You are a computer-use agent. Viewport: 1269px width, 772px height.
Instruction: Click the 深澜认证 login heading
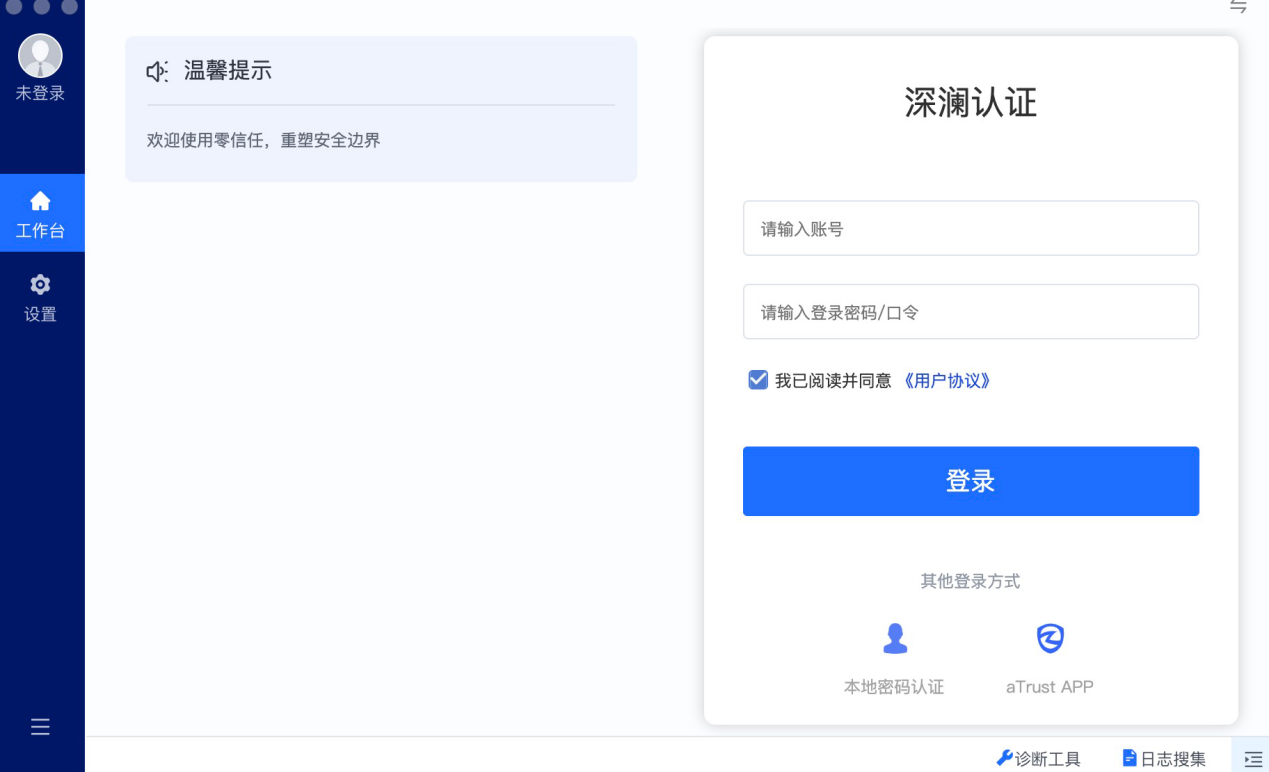(970, 103)
